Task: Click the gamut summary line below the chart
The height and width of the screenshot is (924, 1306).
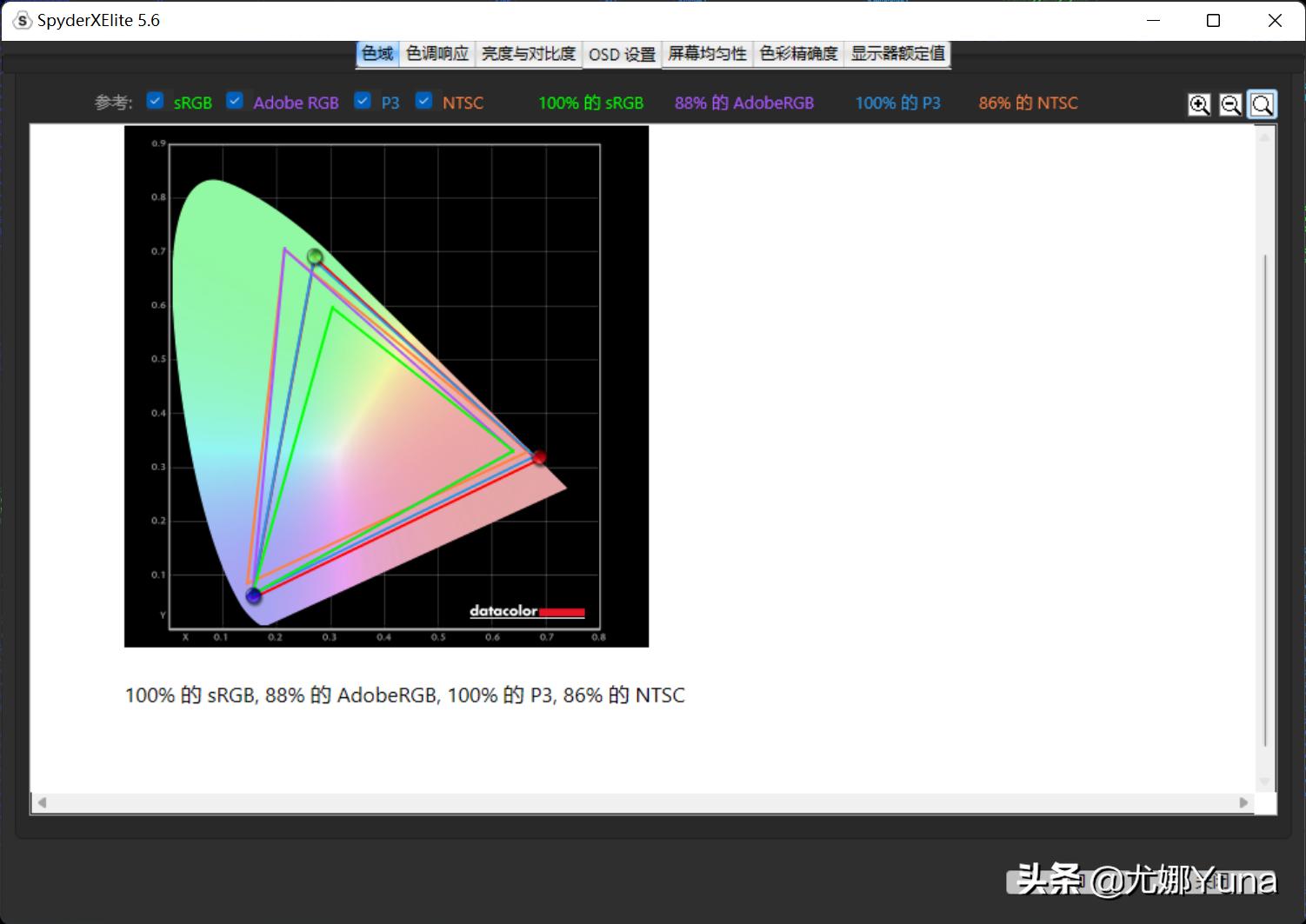Action: (x=405, y=695)
